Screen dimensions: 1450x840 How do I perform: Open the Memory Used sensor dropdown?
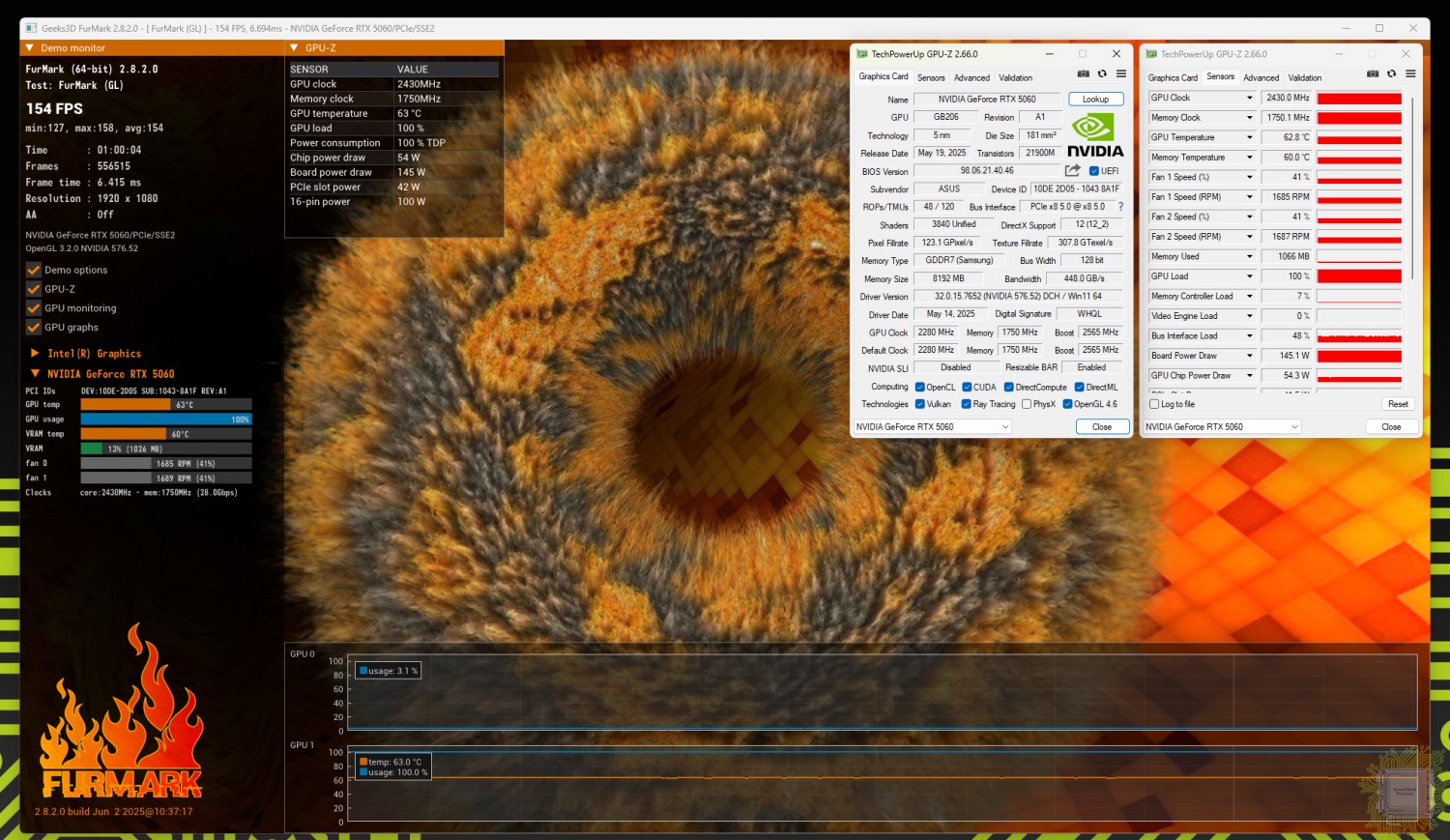(x=1249, y=256)
